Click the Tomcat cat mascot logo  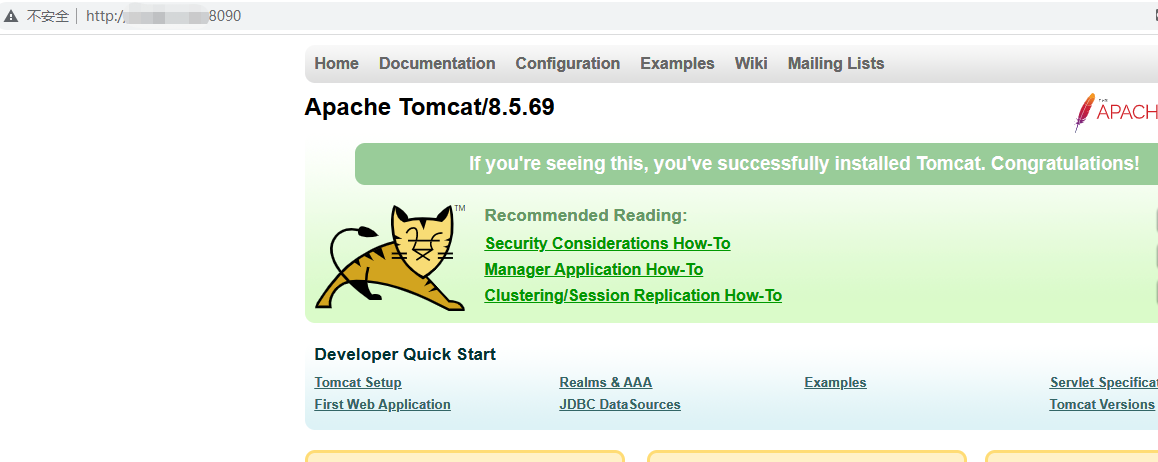[390, 258]
